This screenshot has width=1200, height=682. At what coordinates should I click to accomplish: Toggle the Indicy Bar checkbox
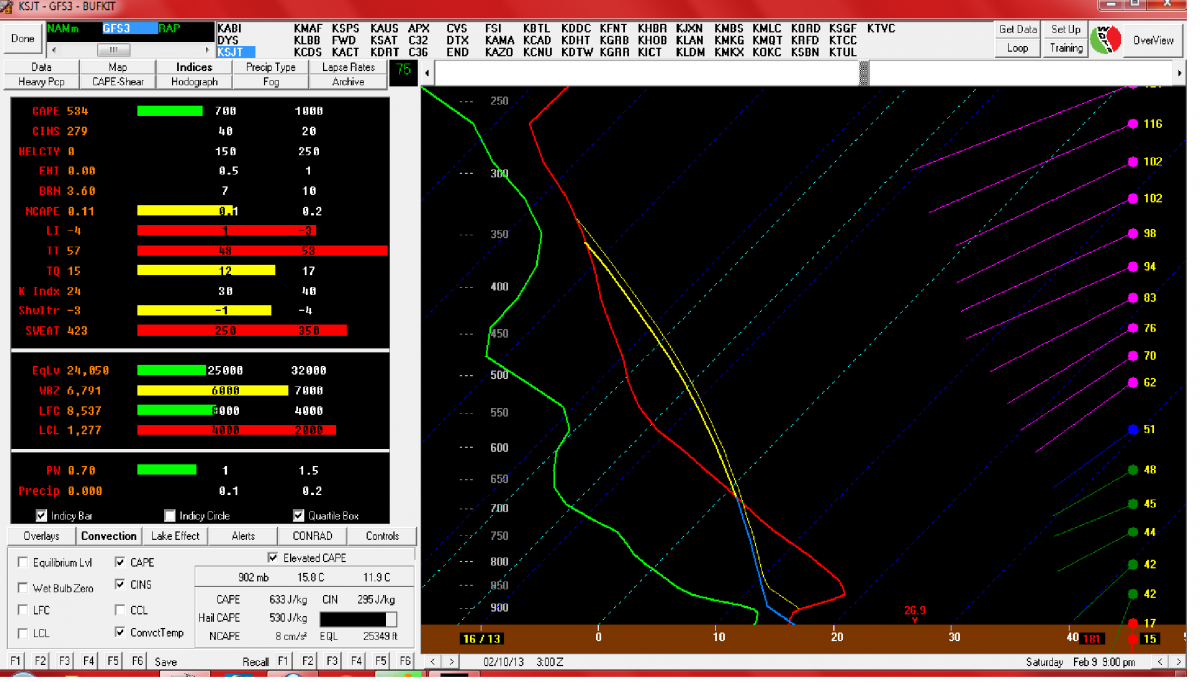(x=41, y=516)
